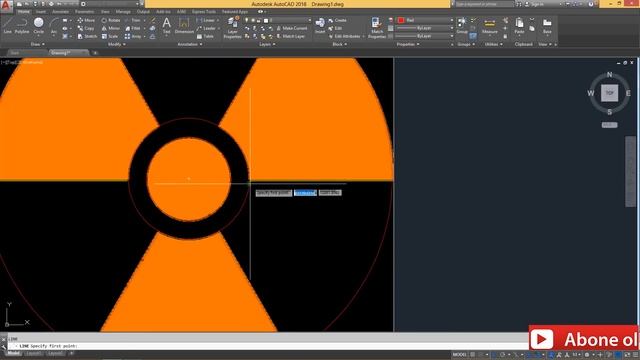The image size is (640, 360).
Task: Click the navigation bar scrollbar on right
Action: click(x=630, y=171)
